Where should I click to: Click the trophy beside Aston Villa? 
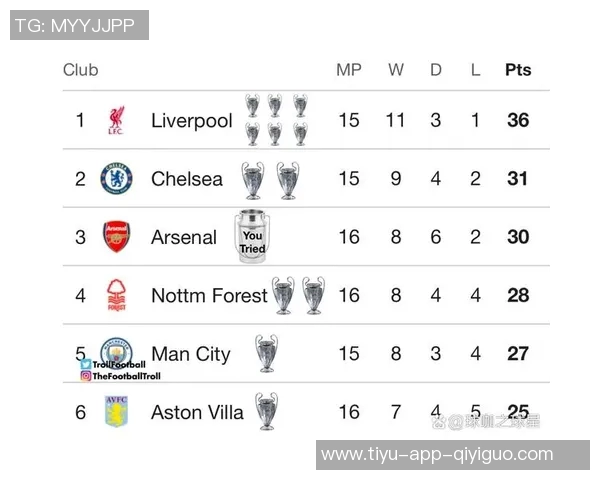tap(265, 411)
